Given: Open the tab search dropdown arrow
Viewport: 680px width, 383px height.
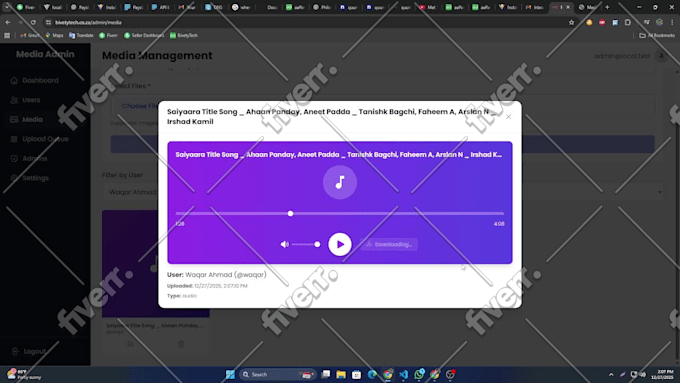Looking at the screenshot, I should tap(7, 7).
